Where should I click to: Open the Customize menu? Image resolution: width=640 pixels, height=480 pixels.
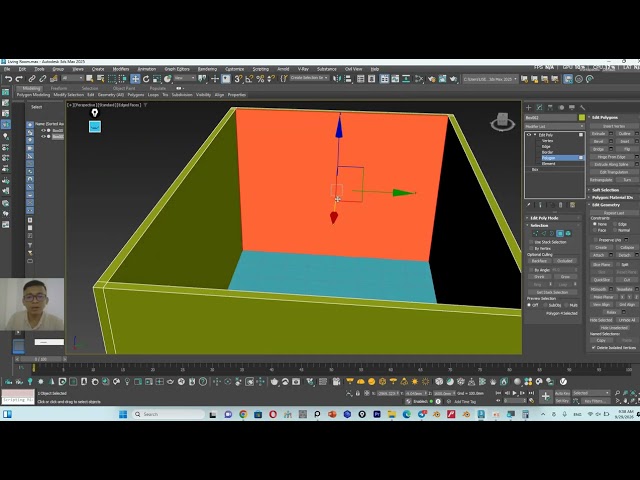click(x=234, y=69)
